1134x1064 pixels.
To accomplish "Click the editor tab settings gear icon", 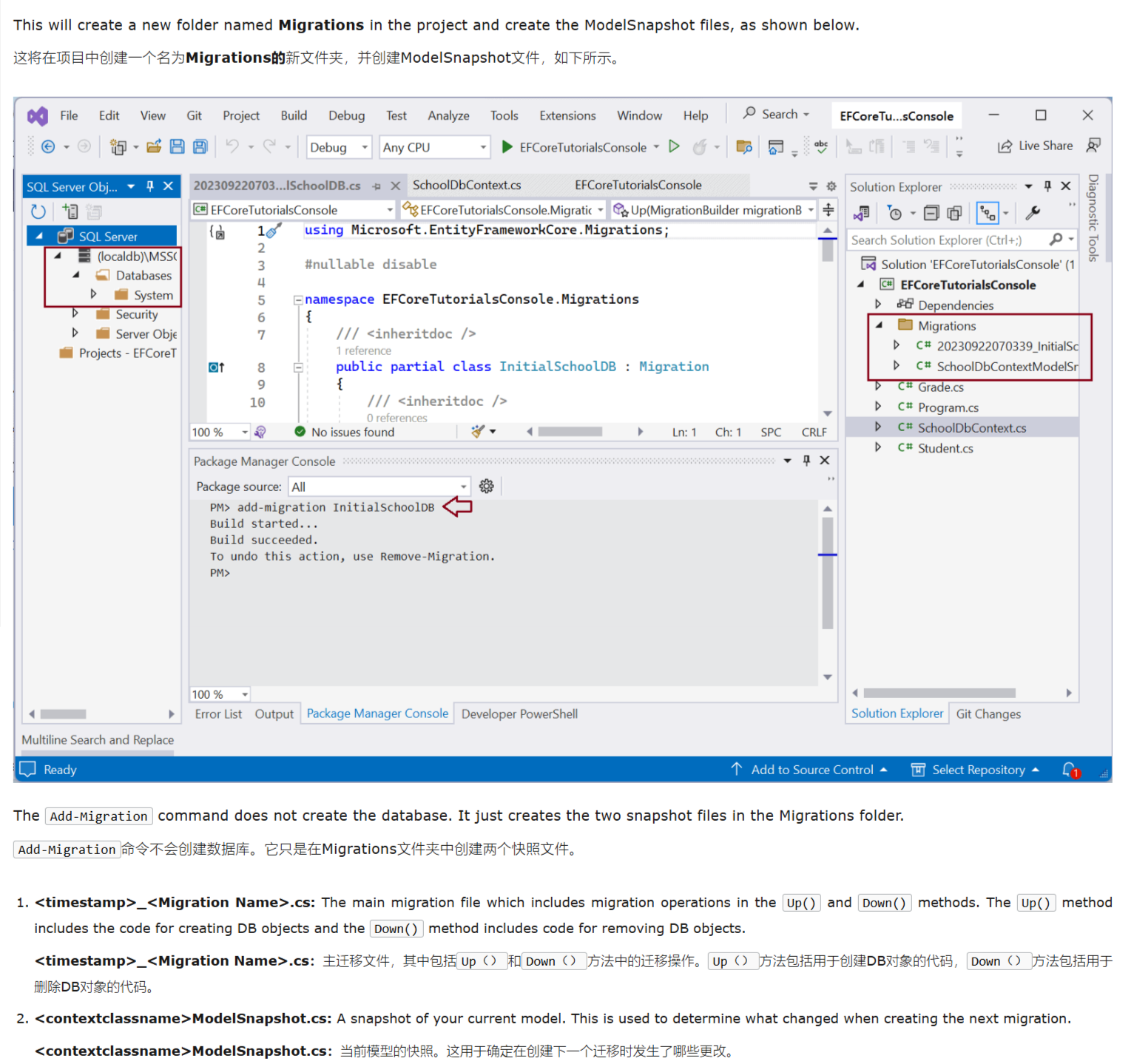I will pos(831,186).
